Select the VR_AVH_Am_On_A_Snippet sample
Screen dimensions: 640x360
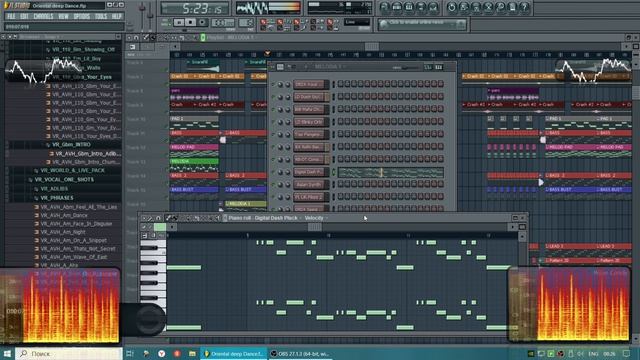73,240
